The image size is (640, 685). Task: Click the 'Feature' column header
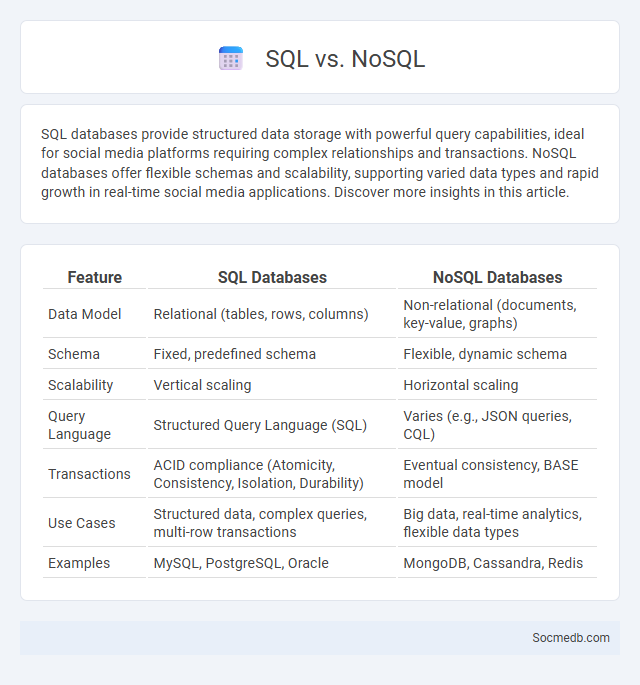click(x=94, y=277)
